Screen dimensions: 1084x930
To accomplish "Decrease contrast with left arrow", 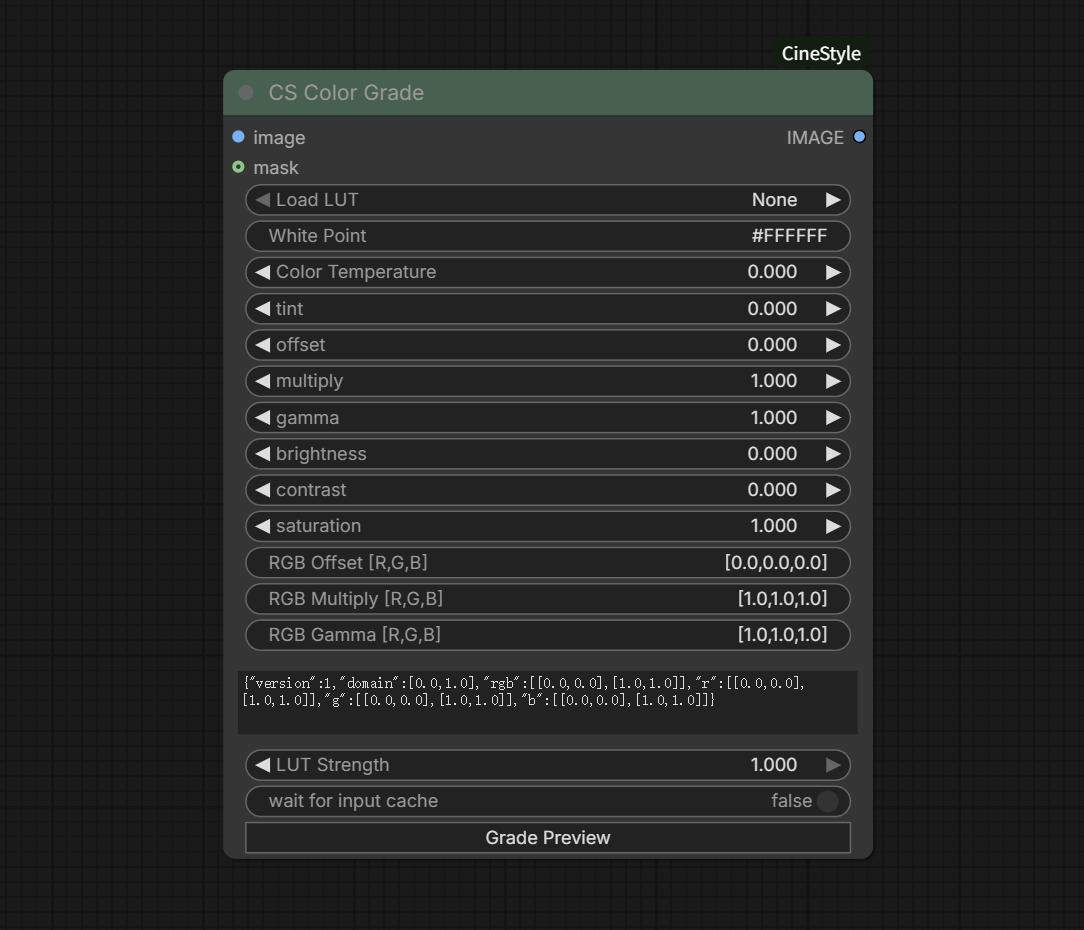I will [262, 490].
